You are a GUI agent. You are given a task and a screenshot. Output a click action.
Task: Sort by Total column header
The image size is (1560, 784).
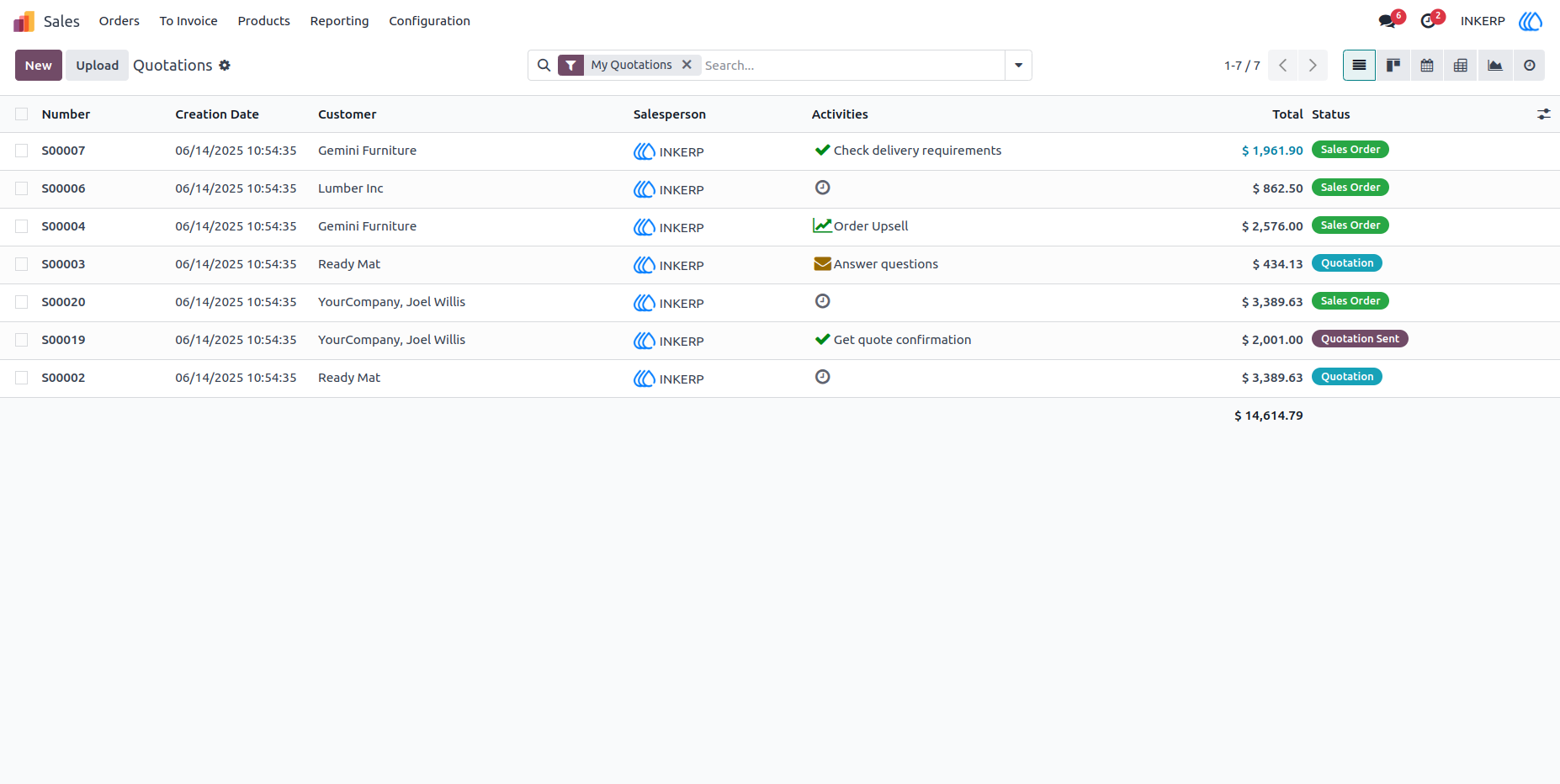point(1287,114)
